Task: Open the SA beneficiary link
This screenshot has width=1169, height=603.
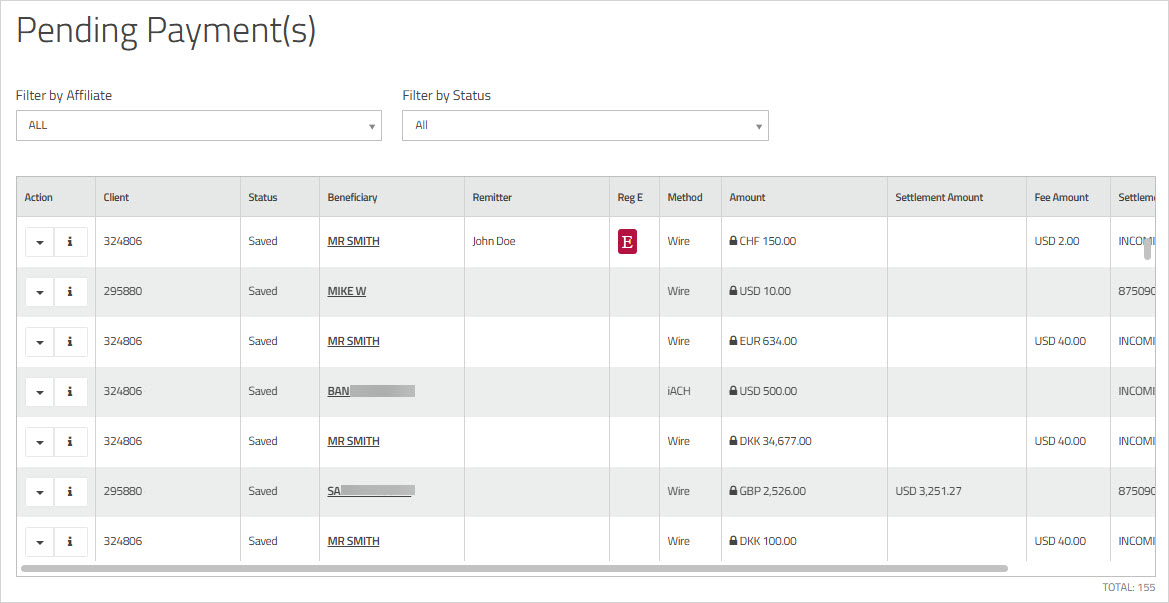Action: pyautogui.click(x=371, y=491)
